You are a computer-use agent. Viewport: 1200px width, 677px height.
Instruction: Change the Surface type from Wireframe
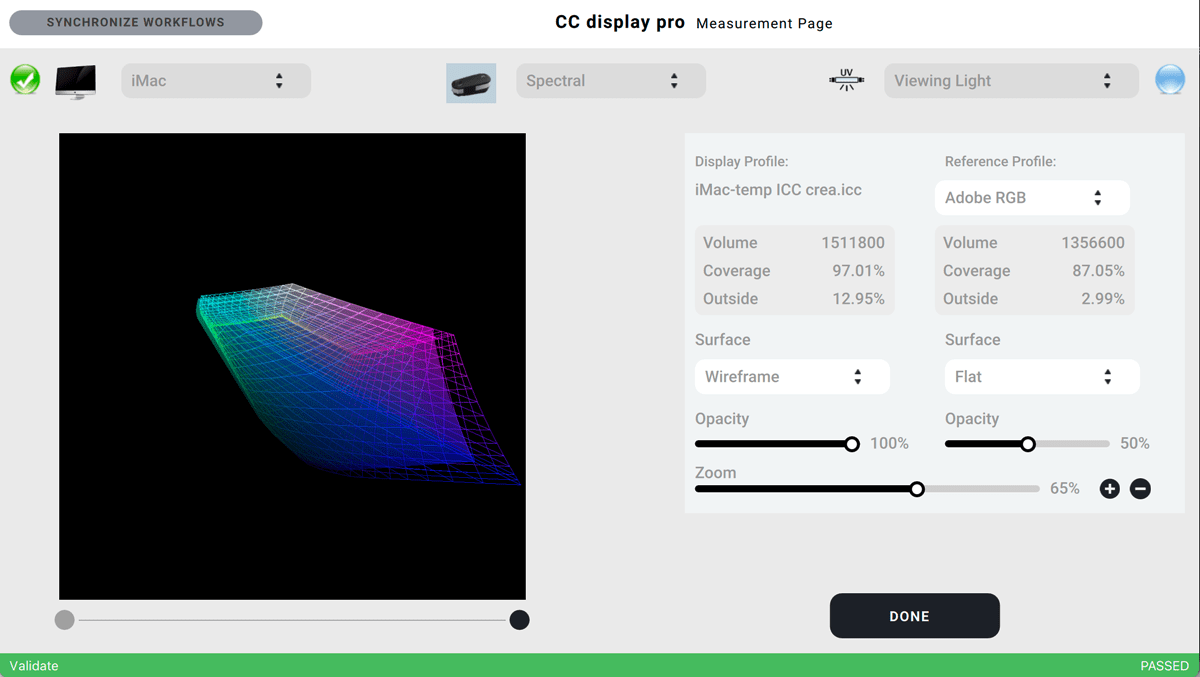pyautogui.click(x=791, y=376)
